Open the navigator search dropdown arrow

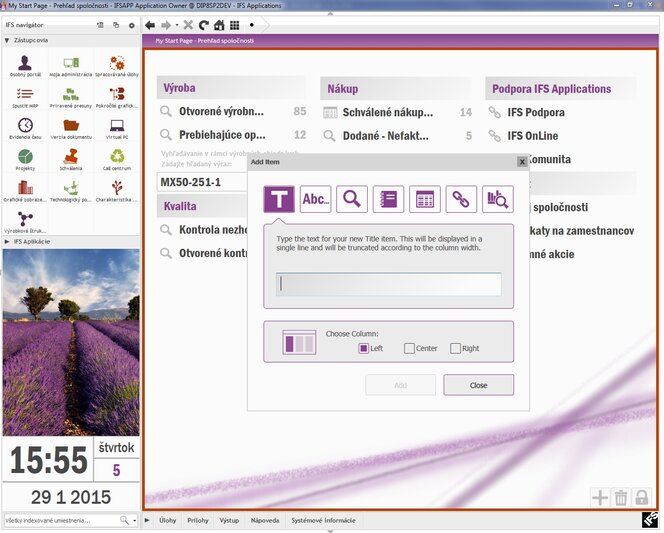coord(135,520)
